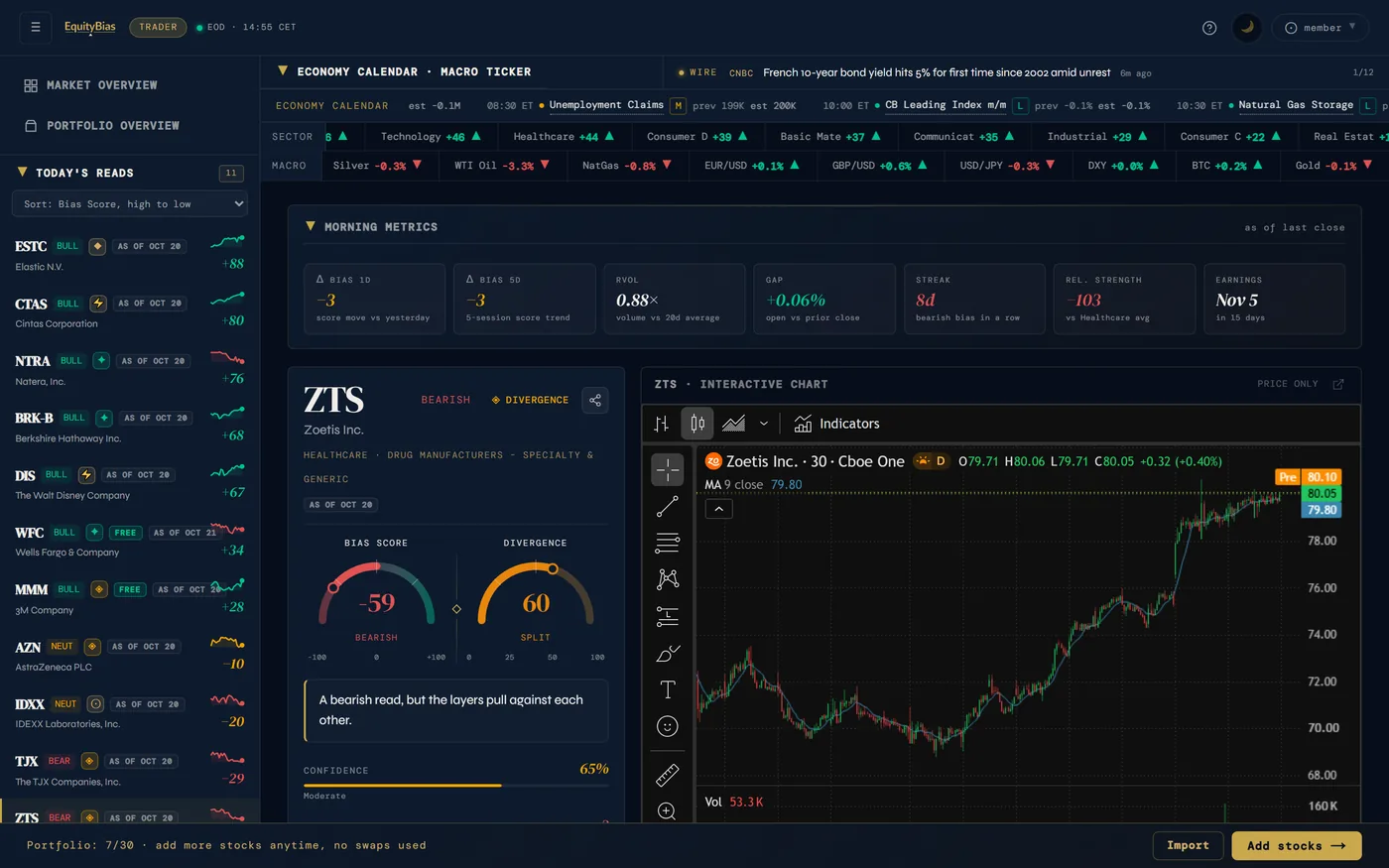Select the pattern drawing tool
The image size is (1389, 868).
pyautogui.click(x=668, y=579)
